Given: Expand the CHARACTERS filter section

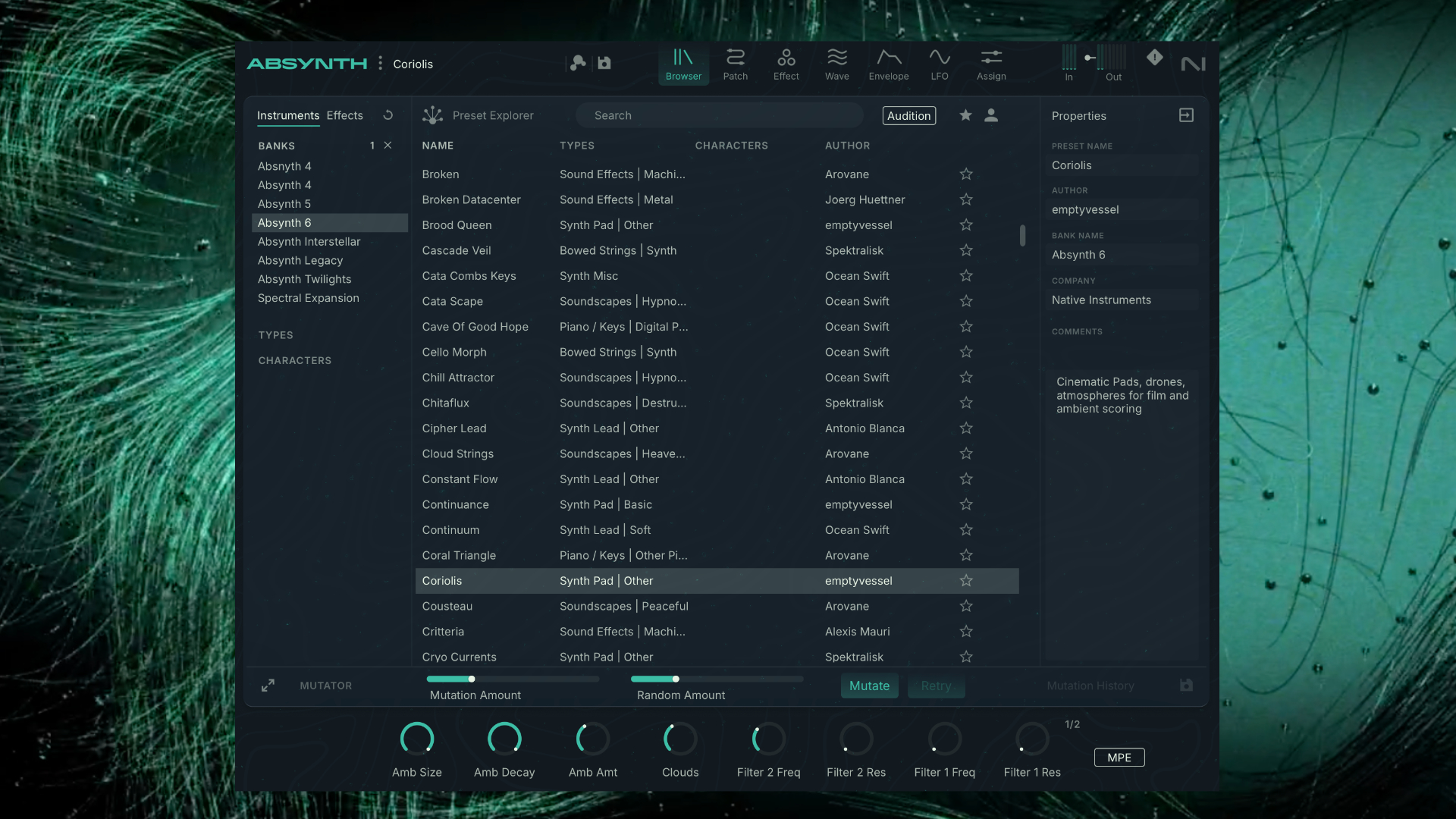Looking at the screenshot, I should tap(294, 360).
